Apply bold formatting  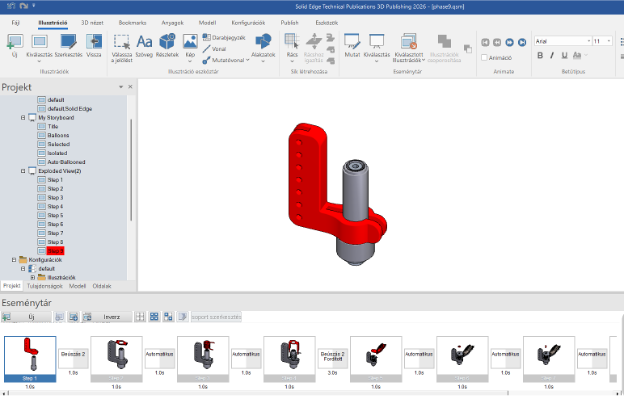[x=540, y=55]
